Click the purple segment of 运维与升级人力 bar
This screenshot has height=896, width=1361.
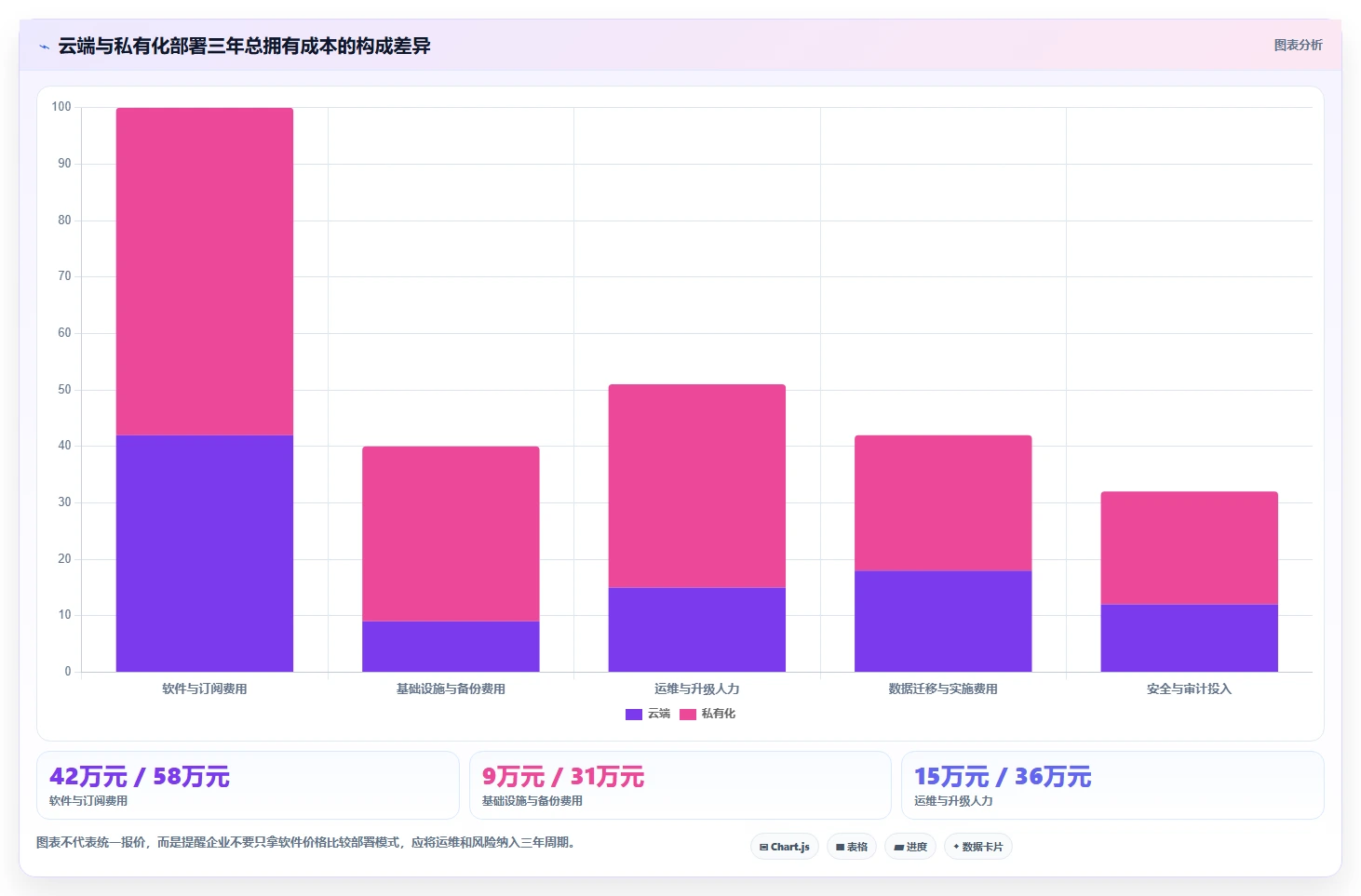pos(697,630)
